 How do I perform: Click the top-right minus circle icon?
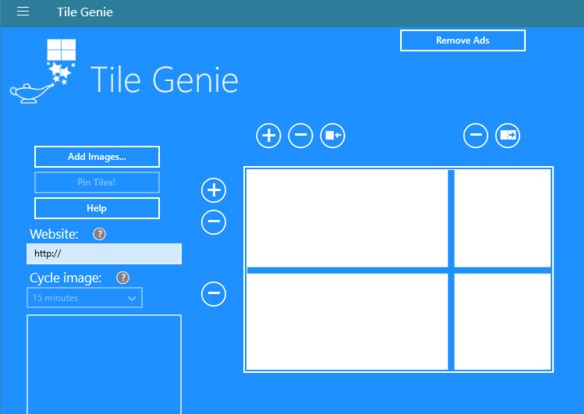(476, 136)
